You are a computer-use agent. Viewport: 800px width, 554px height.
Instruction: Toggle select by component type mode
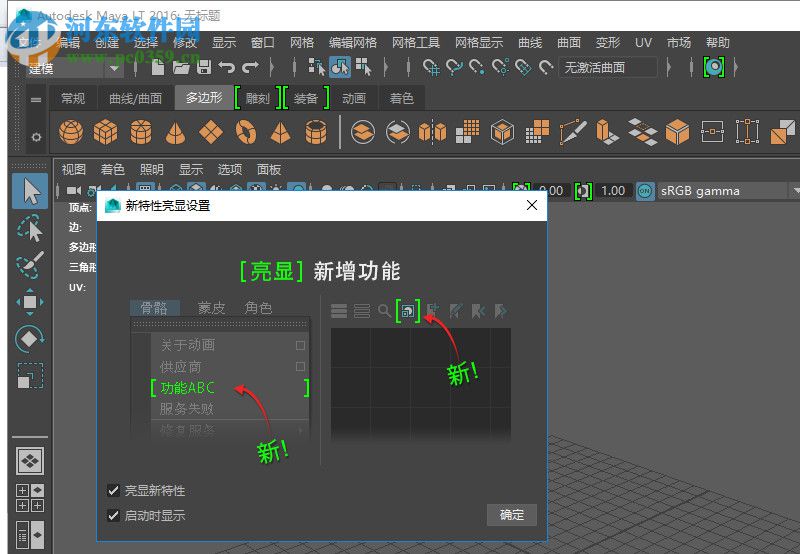pyautogui.click(x=364, y=67)
